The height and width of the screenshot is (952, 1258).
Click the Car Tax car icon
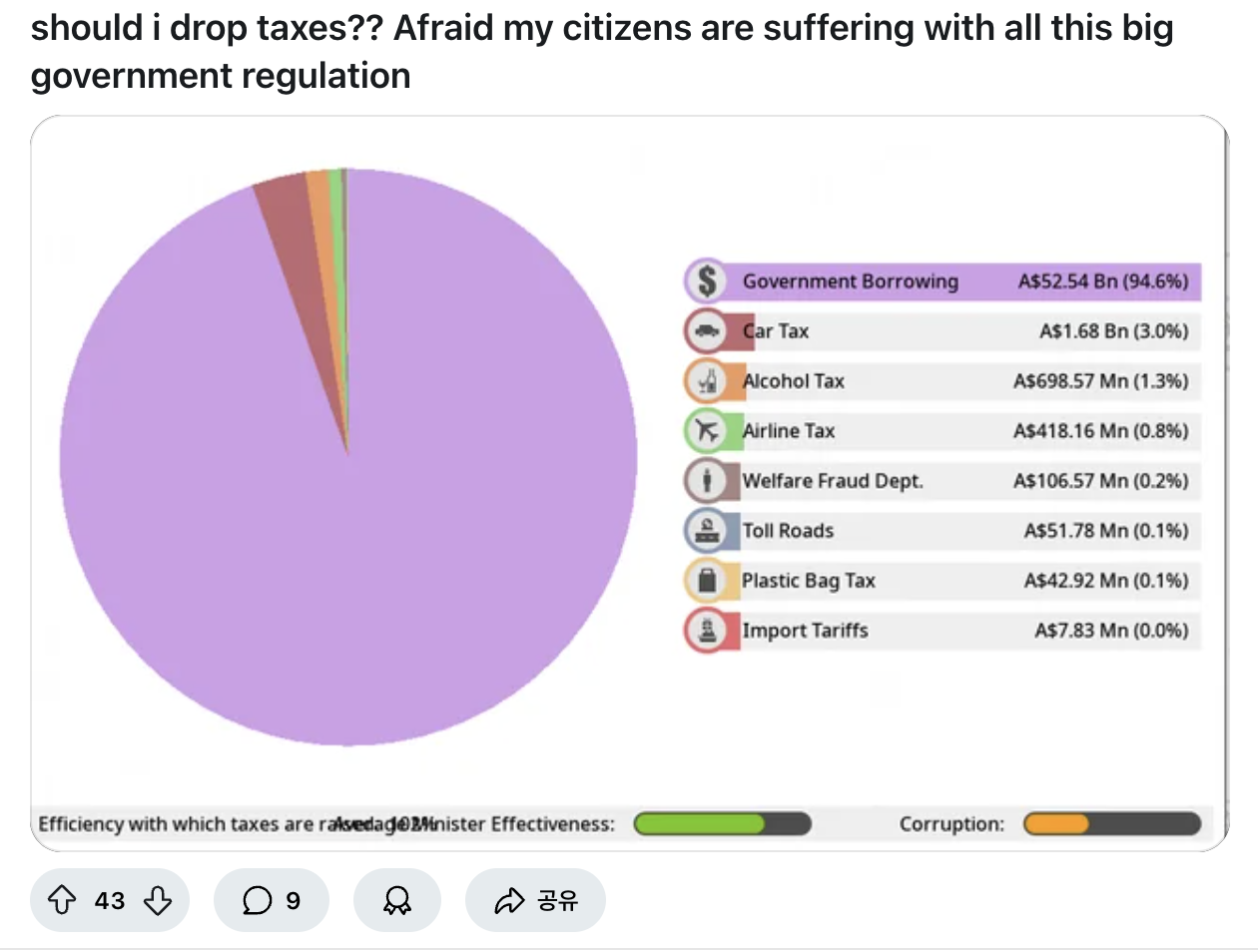click(x=707, y=331)
